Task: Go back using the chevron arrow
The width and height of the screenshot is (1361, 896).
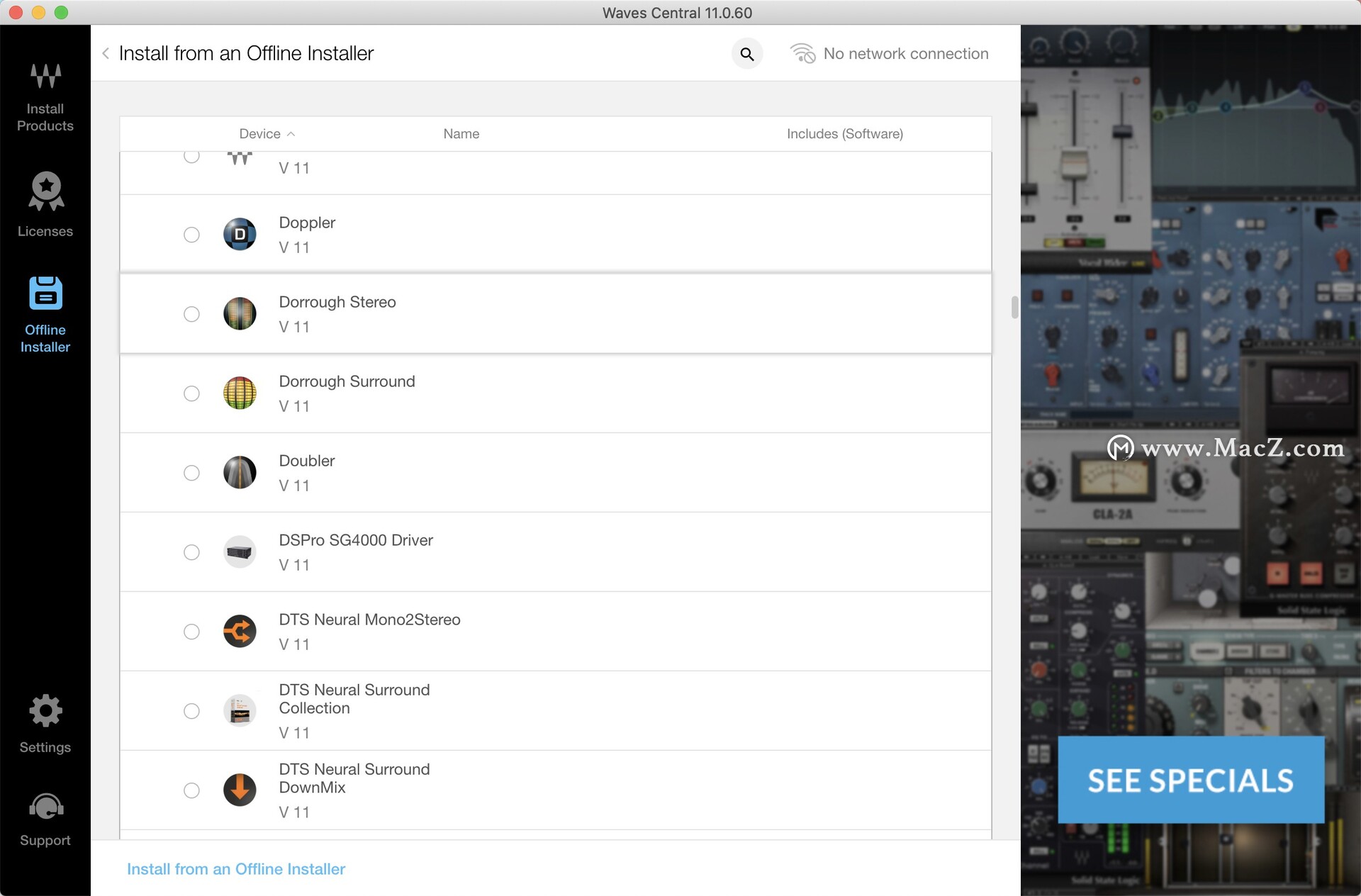Action: tap(106, 53)
